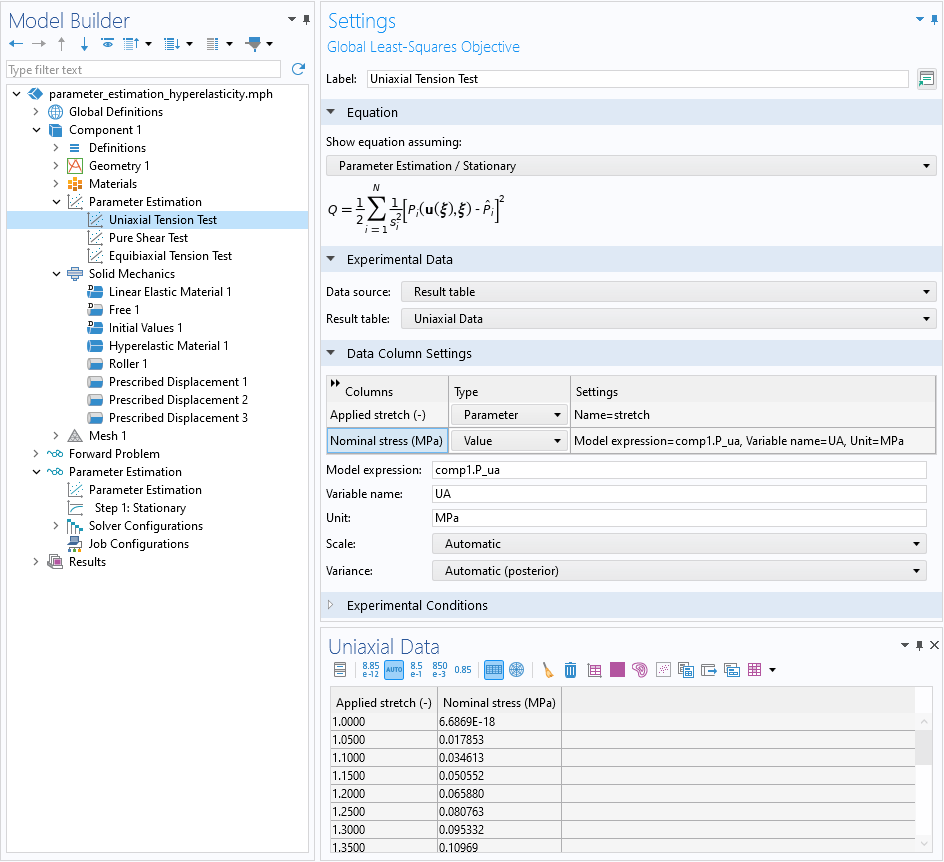944x862 pixels.
Task: Select Hyperelastic Material 1 node
Action: pos(169,346)
